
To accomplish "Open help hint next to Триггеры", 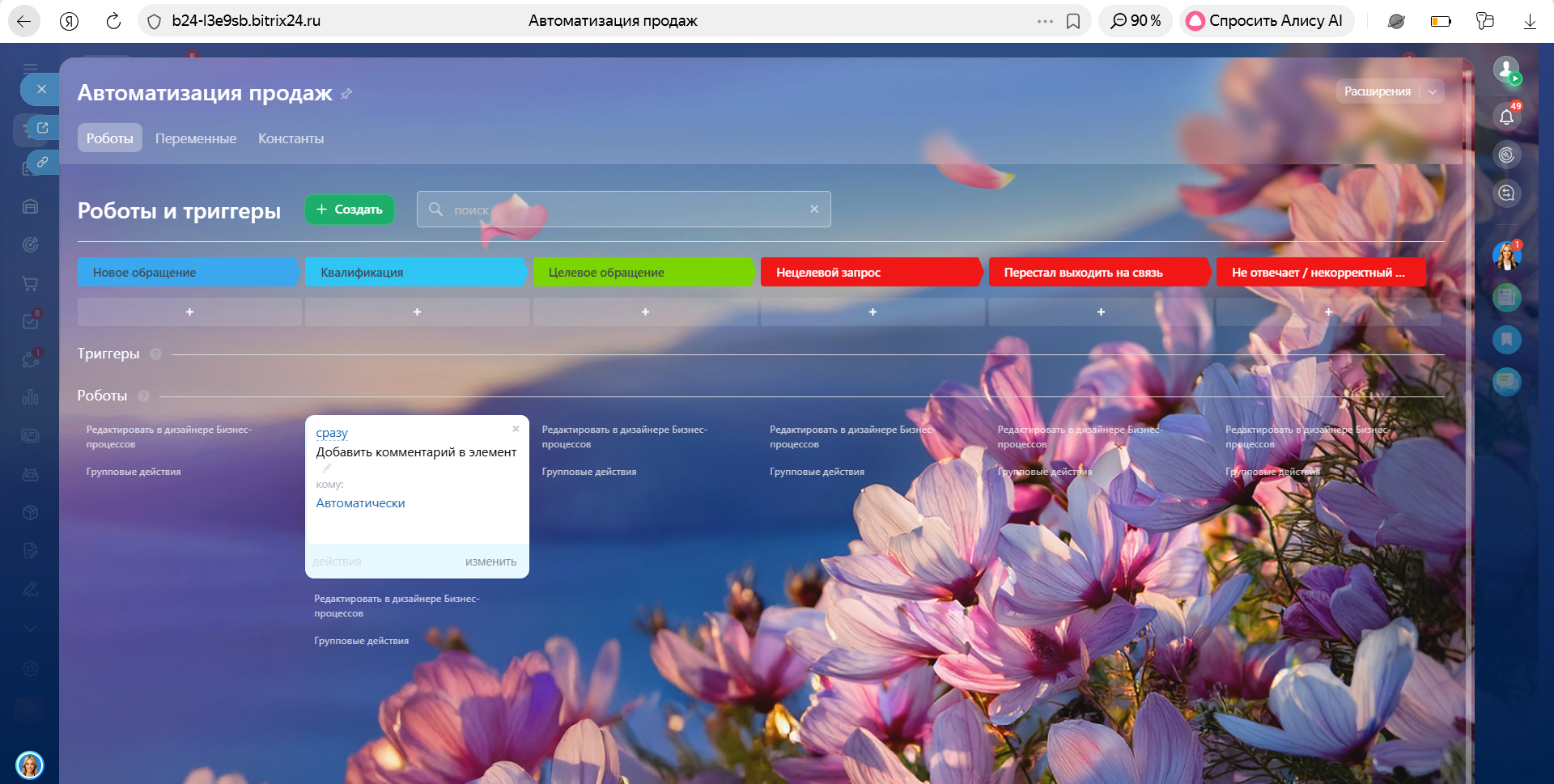I will click(x=155, y=354).
